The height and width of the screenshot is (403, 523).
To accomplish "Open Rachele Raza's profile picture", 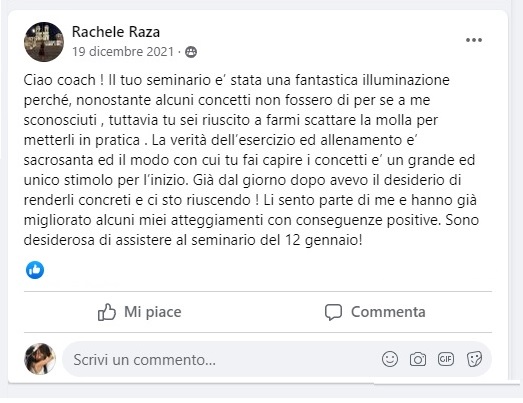I will 44,42.
